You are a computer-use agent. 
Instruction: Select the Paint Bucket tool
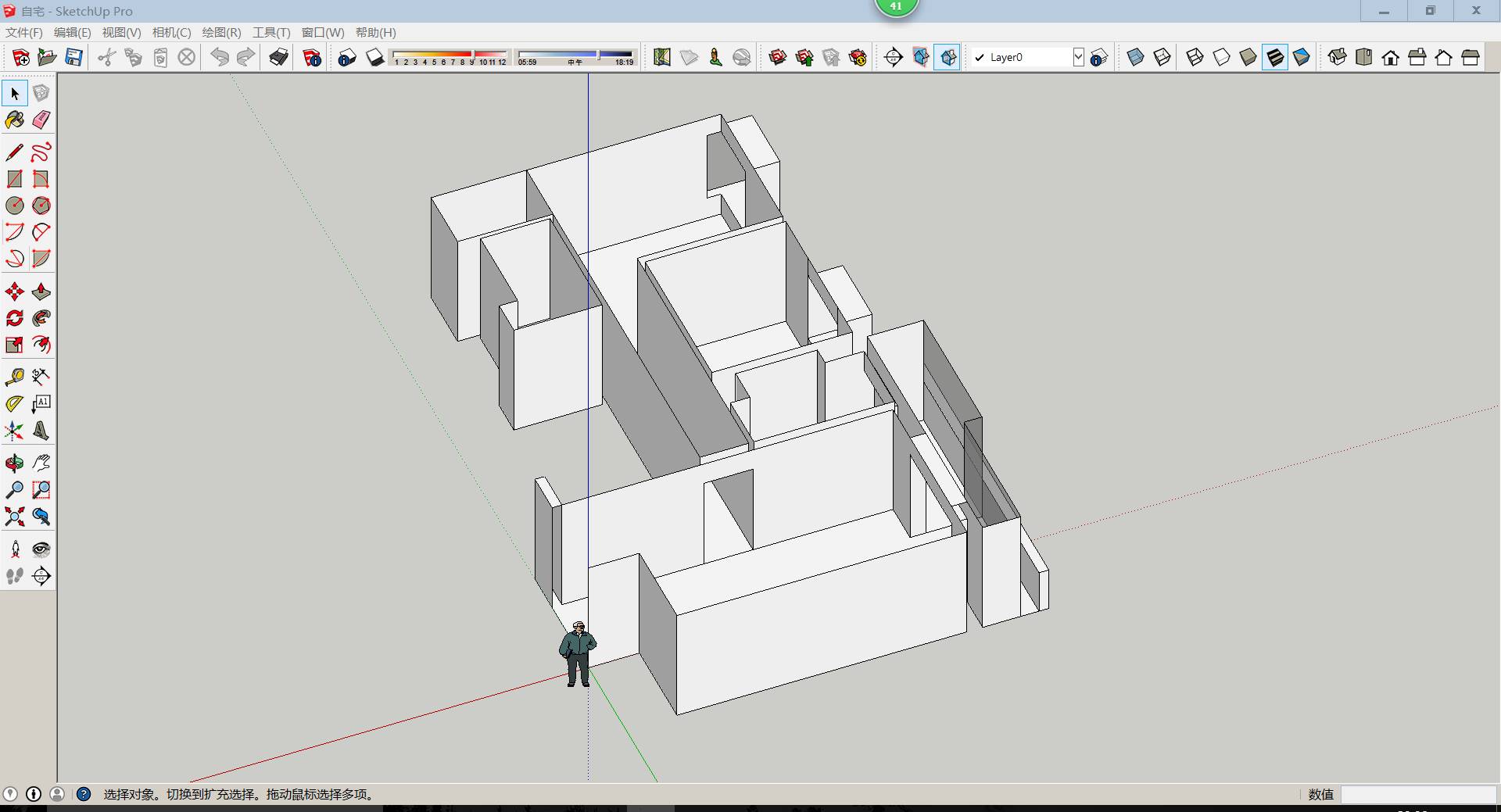coord(15,120)
